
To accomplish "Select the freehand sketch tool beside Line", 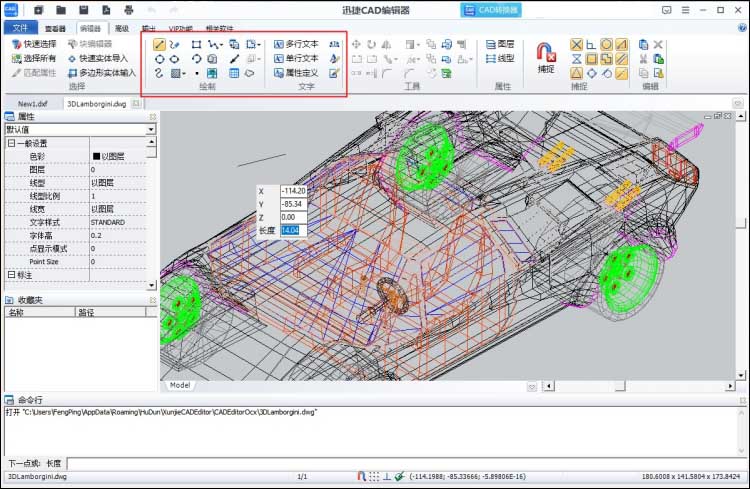I will [175, 44].
